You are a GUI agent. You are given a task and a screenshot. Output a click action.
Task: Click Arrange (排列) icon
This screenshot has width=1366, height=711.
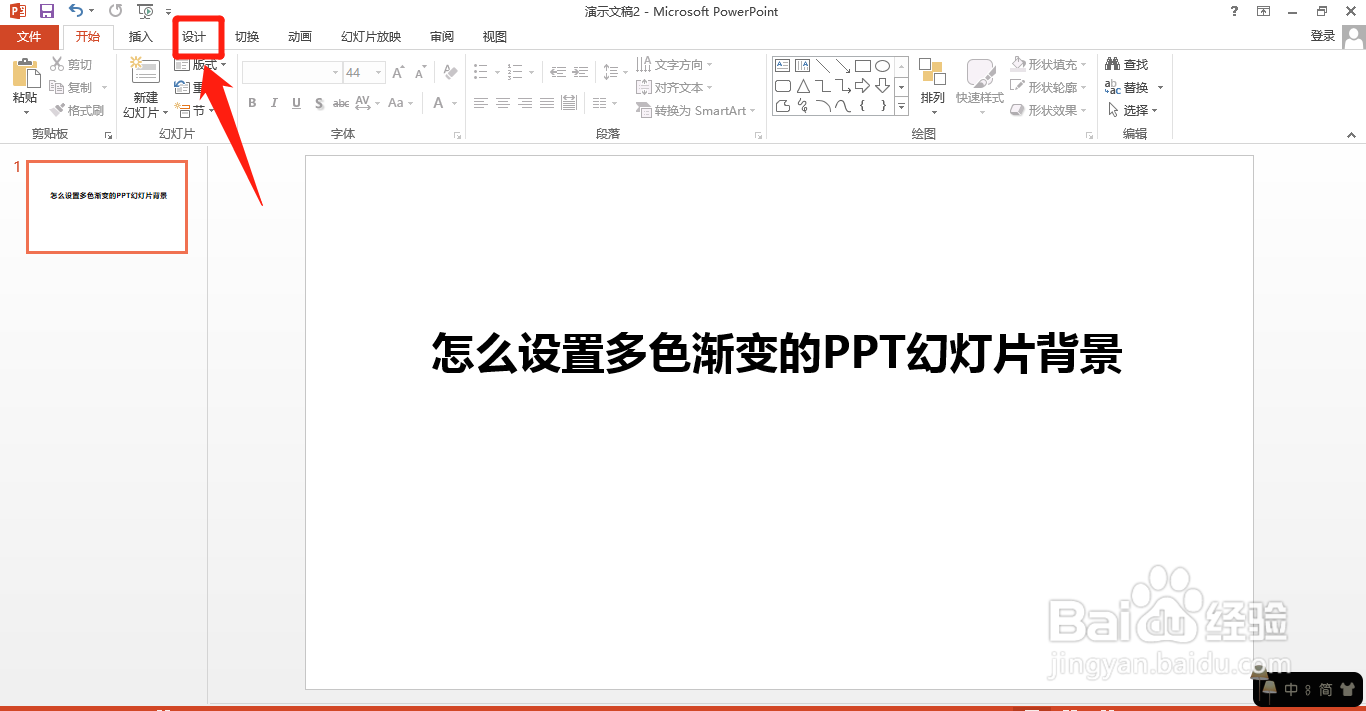coord(932,73)
